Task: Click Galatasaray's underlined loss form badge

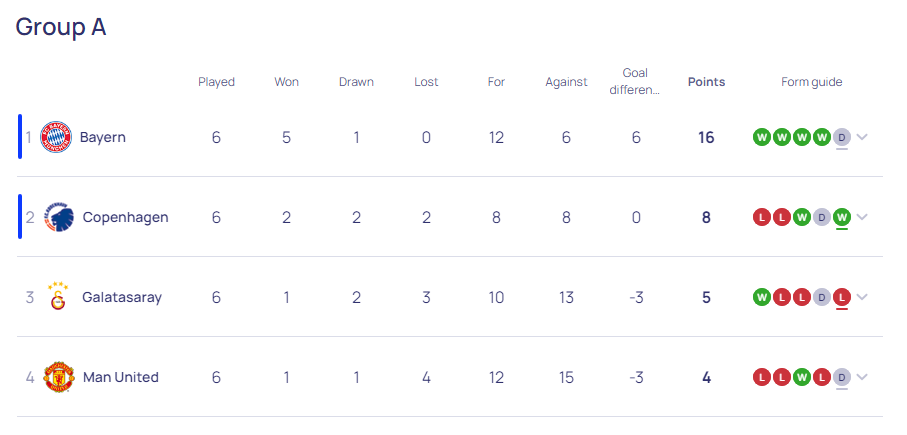Action: coord(842,297)
